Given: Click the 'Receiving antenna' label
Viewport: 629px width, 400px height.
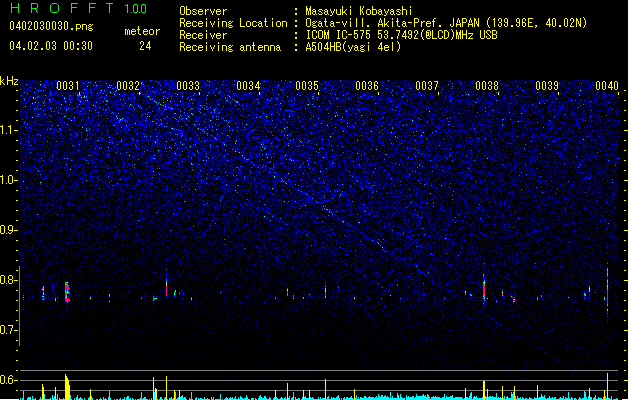Looking at the screenshot, I should pyautogui.click(x=230, y=47).
